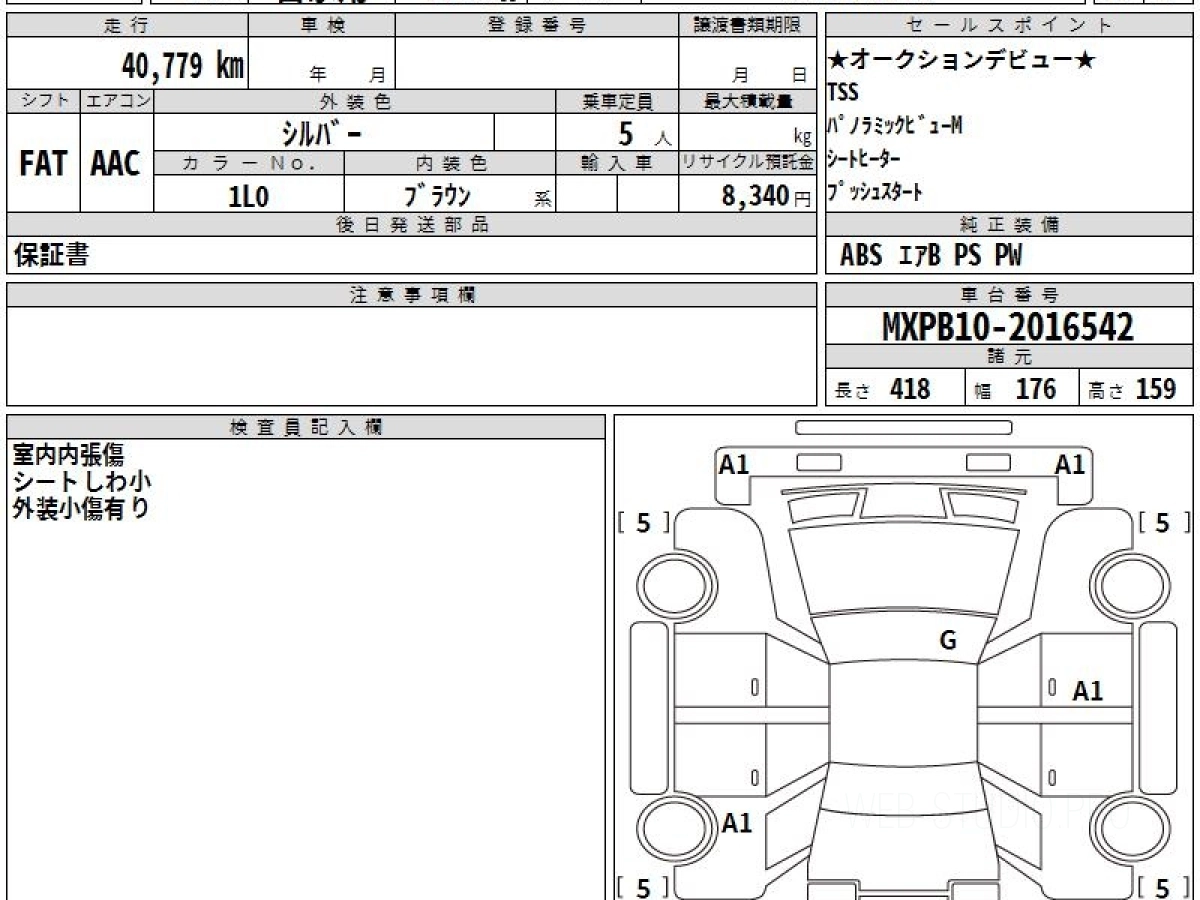Click the A1 mark on right door
1200x900 pixels.
click(1088, 691)
